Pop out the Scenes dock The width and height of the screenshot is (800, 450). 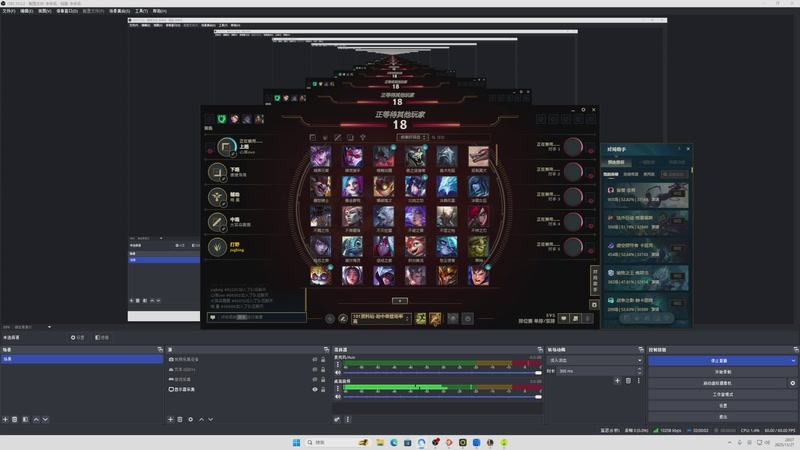coord(160,349)
